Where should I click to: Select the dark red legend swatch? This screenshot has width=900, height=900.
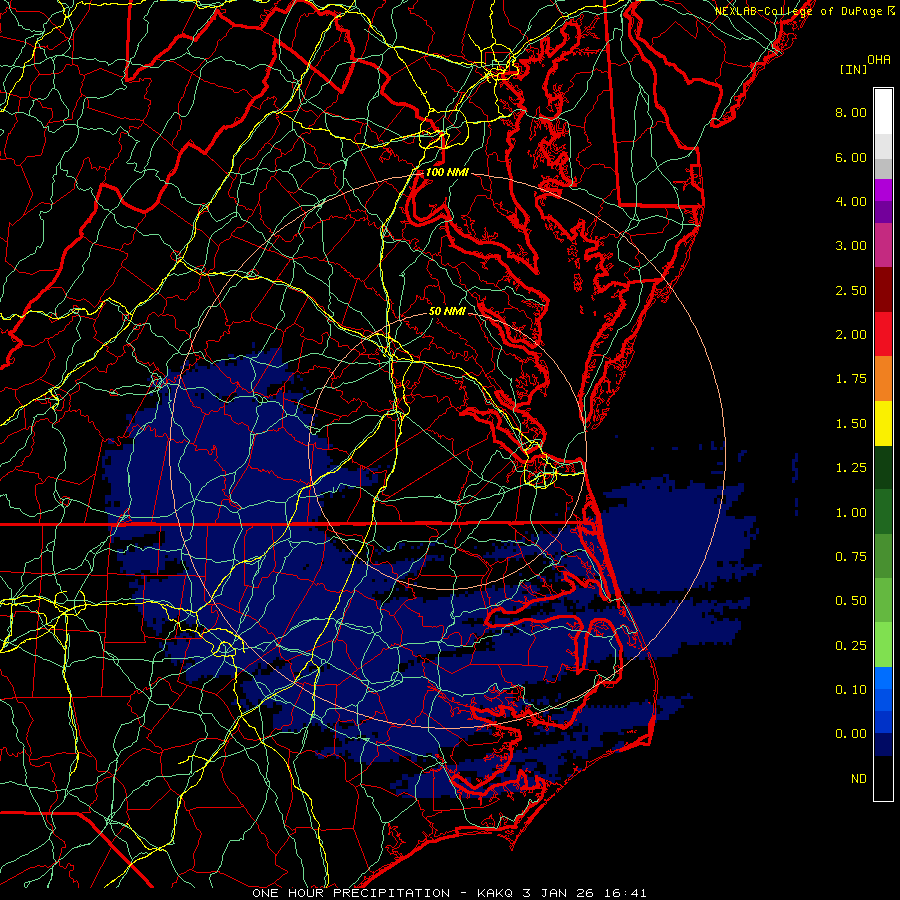click(x=883, y=290)
